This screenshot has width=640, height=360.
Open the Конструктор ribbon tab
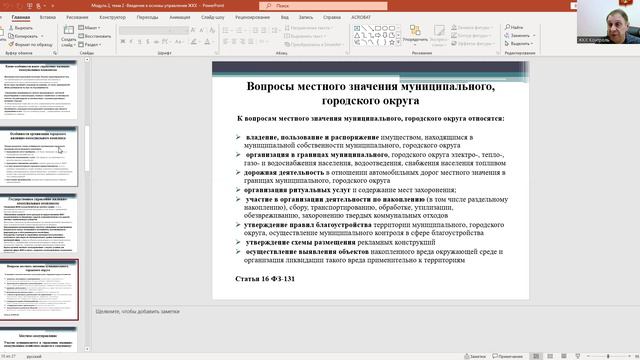pyautogui.click(x=112, y=18)
